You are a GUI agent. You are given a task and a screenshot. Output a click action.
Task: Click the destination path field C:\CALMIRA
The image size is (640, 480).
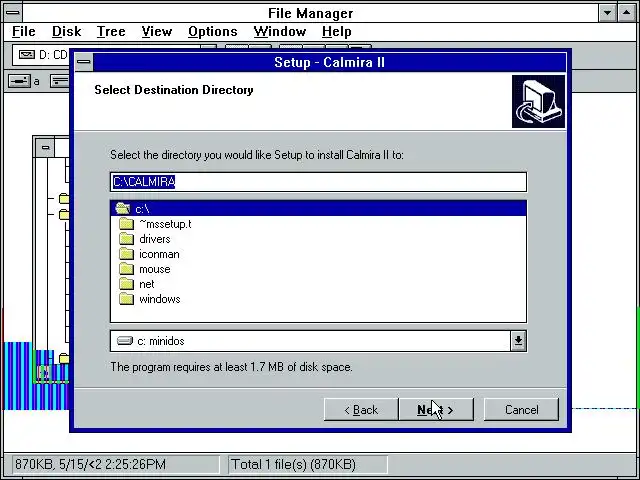click(x=318, y=182)
